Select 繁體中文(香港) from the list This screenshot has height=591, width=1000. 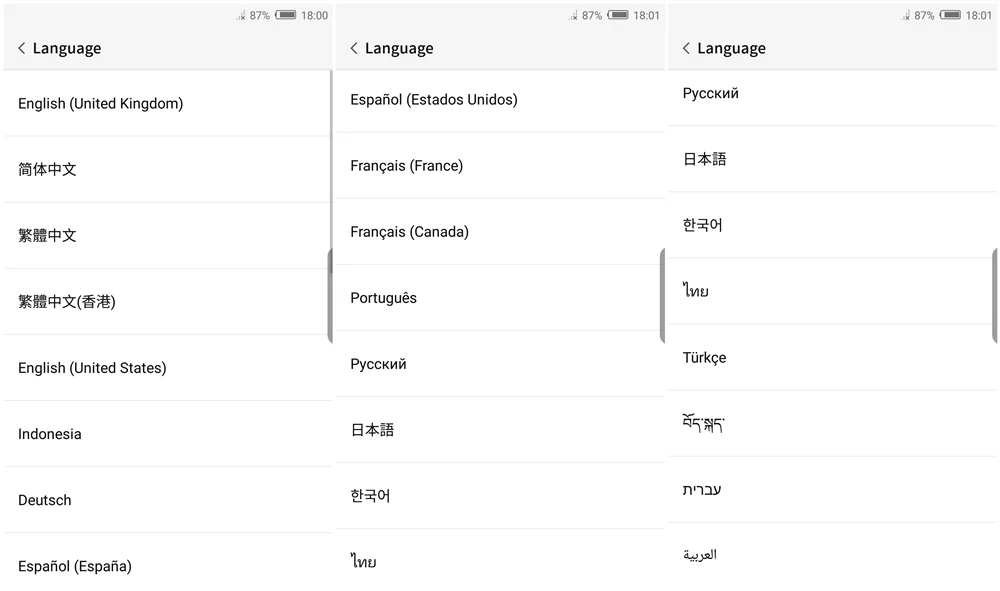coord(67,301)
